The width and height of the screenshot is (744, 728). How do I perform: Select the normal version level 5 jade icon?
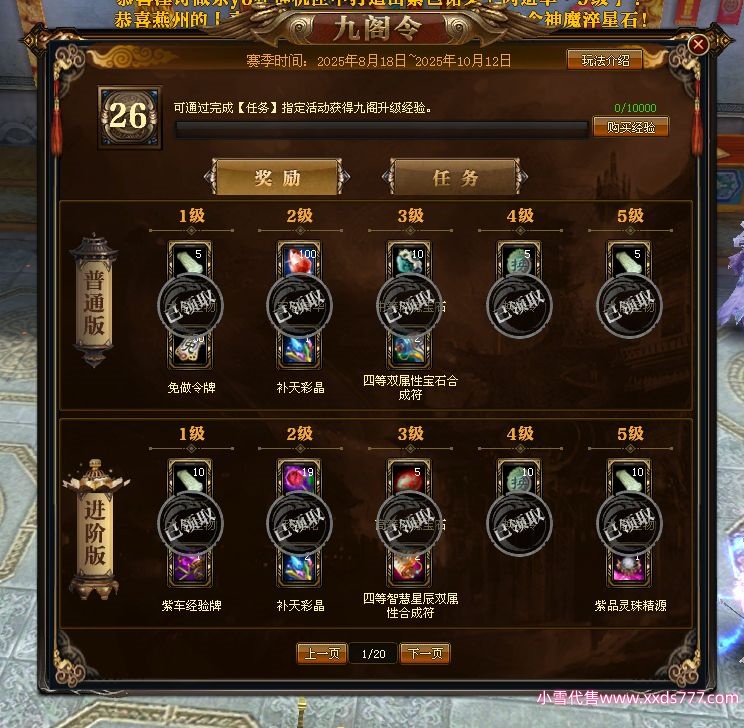point(629,261)
